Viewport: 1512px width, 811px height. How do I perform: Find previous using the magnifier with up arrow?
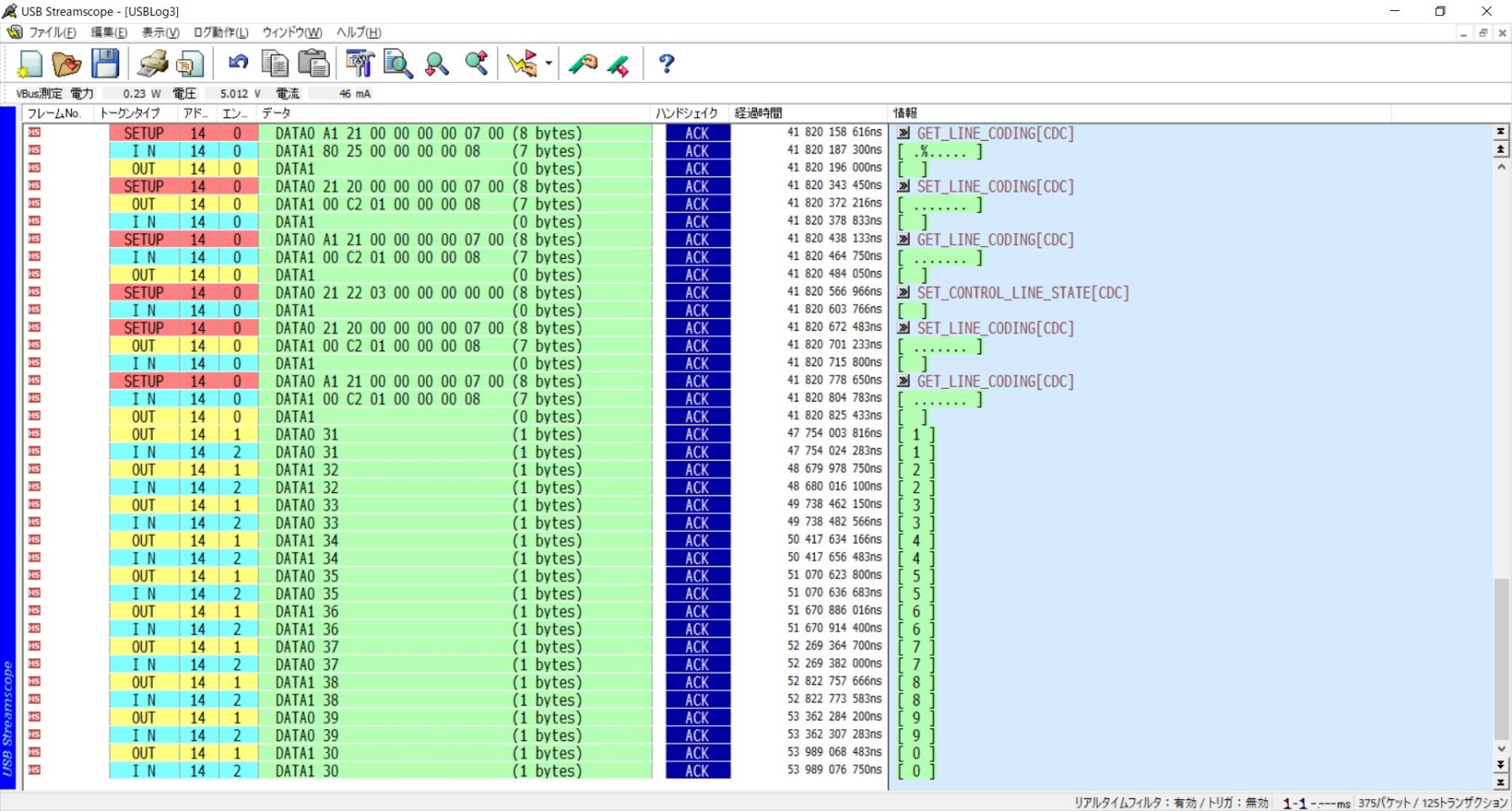477,64
